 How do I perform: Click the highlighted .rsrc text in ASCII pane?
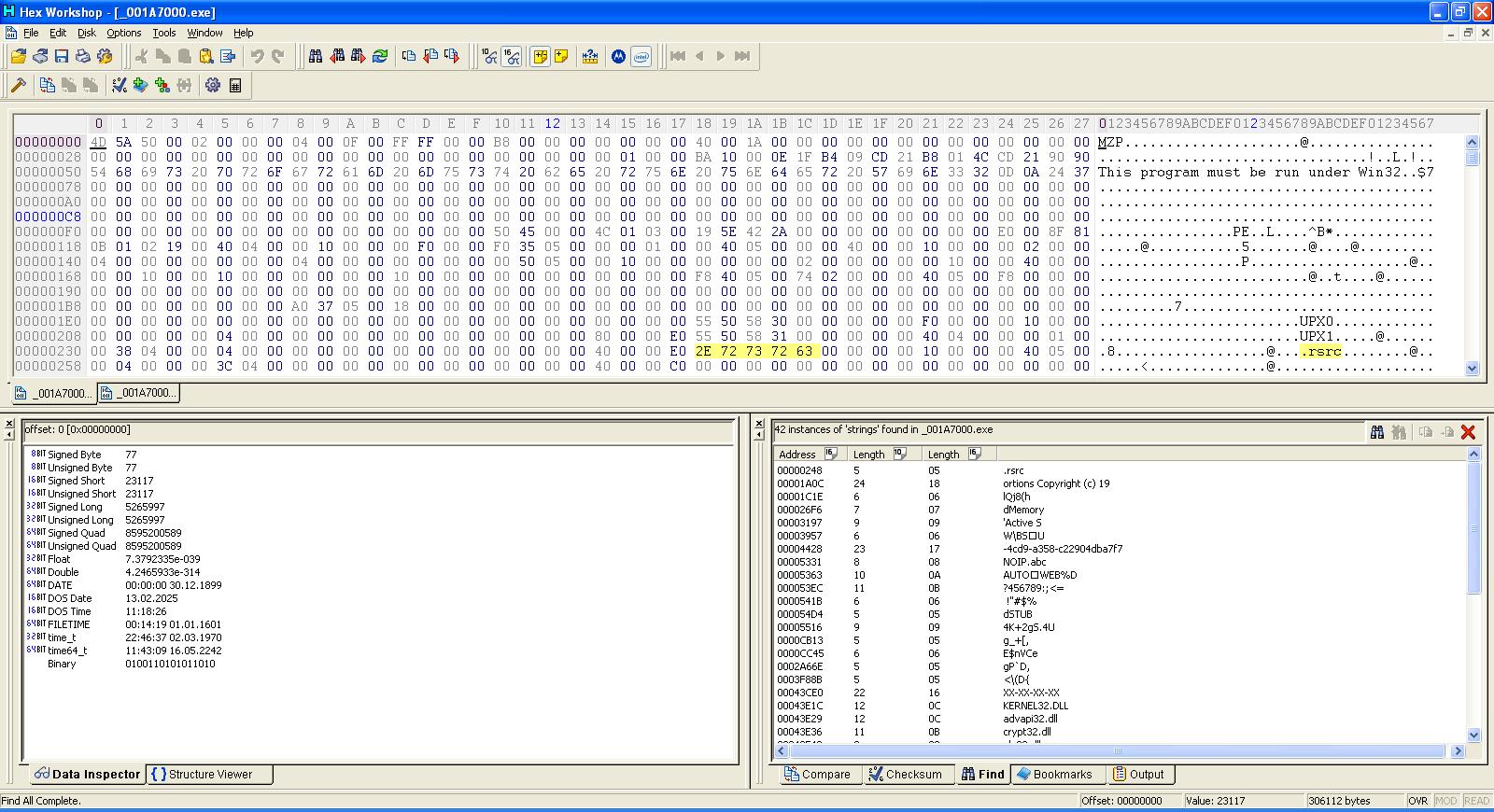pyautogui.click(x=1320, y=351)
